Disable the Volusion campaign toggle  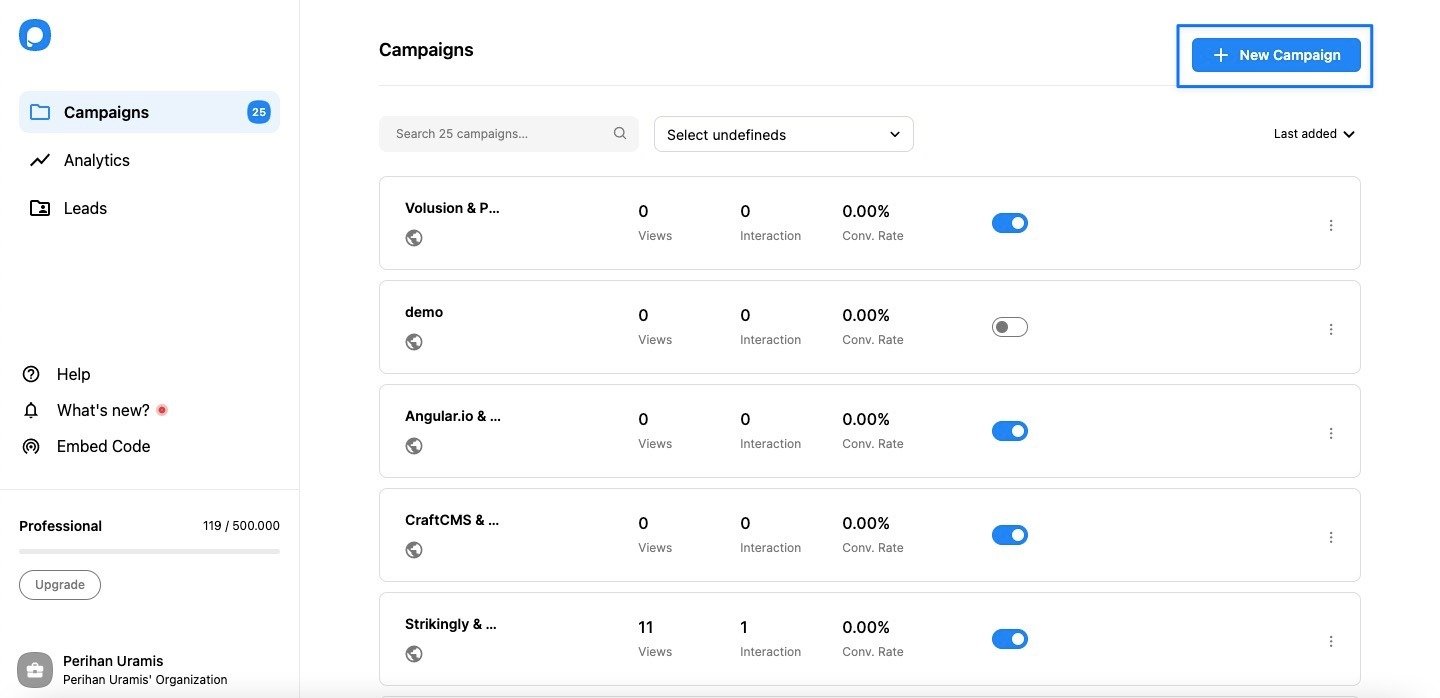coord(1010,223)
